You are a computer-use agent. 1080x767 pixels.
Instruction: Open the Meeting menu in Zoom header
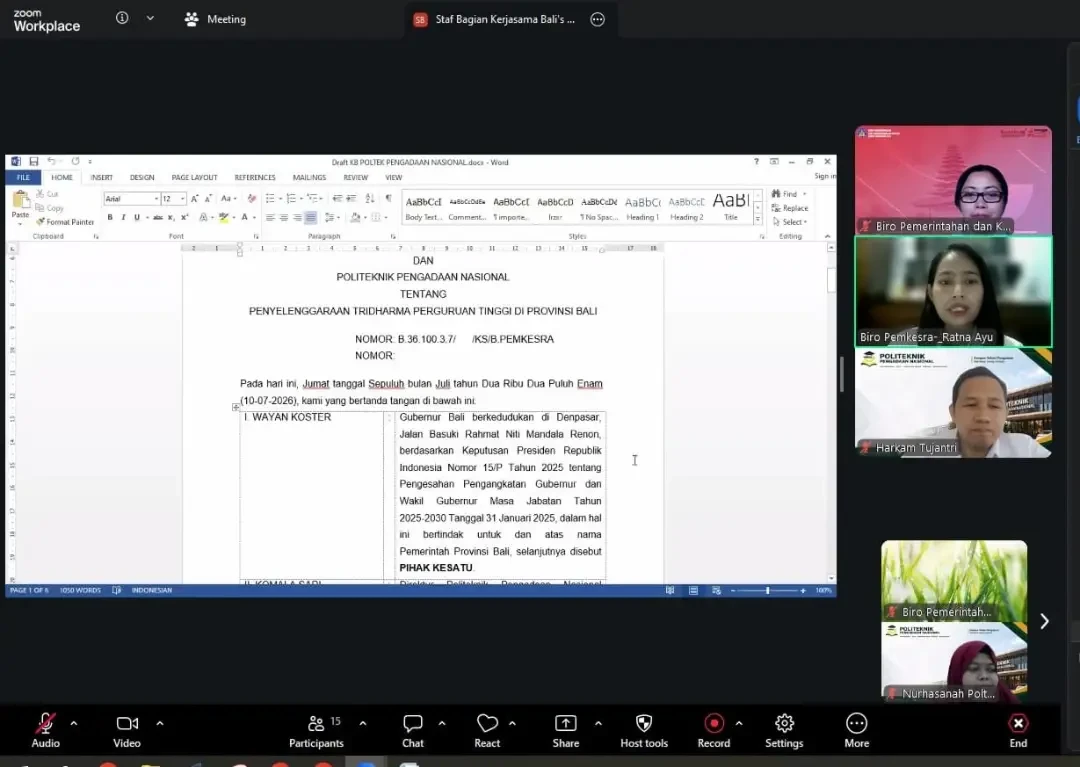(216, 19)
